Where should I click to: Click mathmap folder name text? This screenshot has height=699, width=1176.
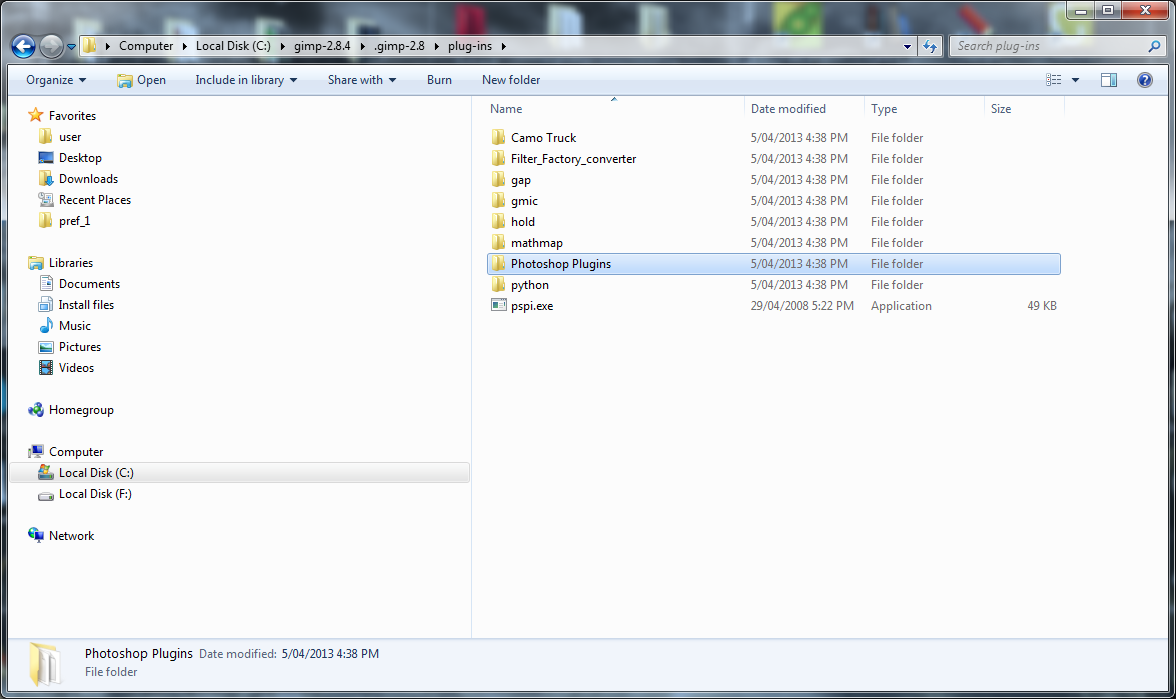536,243
